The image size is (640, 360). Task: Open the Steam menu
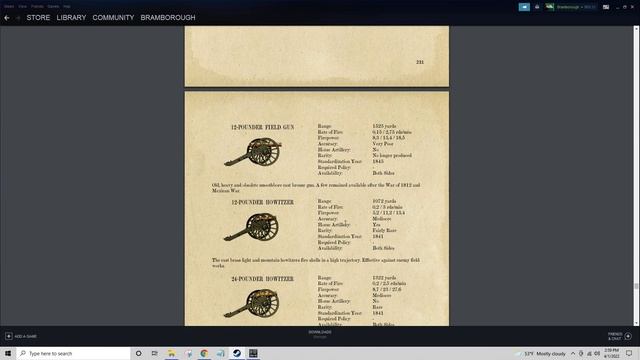[x=9, y=7]
